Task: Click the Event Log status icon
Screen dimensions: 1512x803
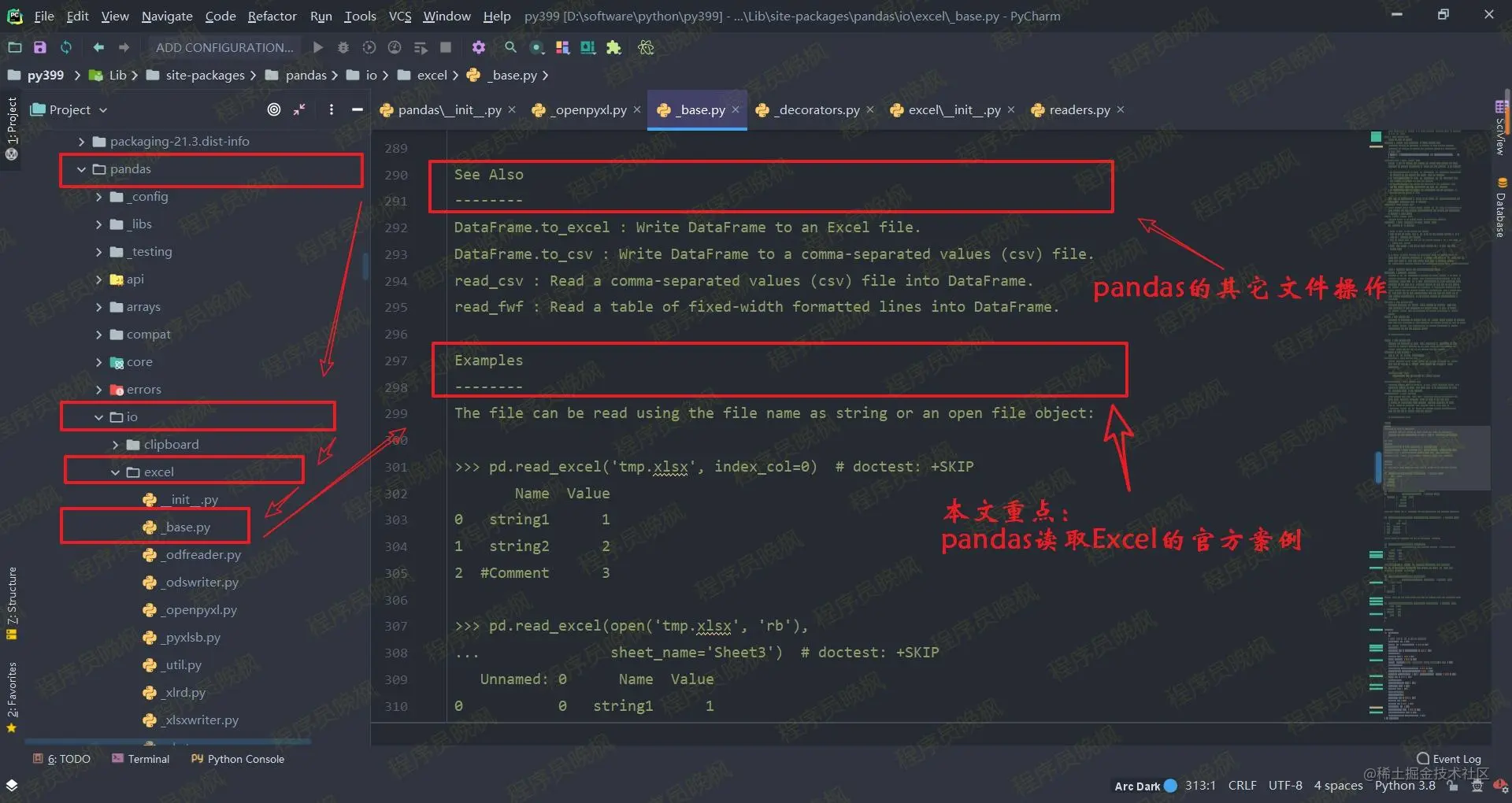Action: pyautogui.click(x=1450, y=759)
